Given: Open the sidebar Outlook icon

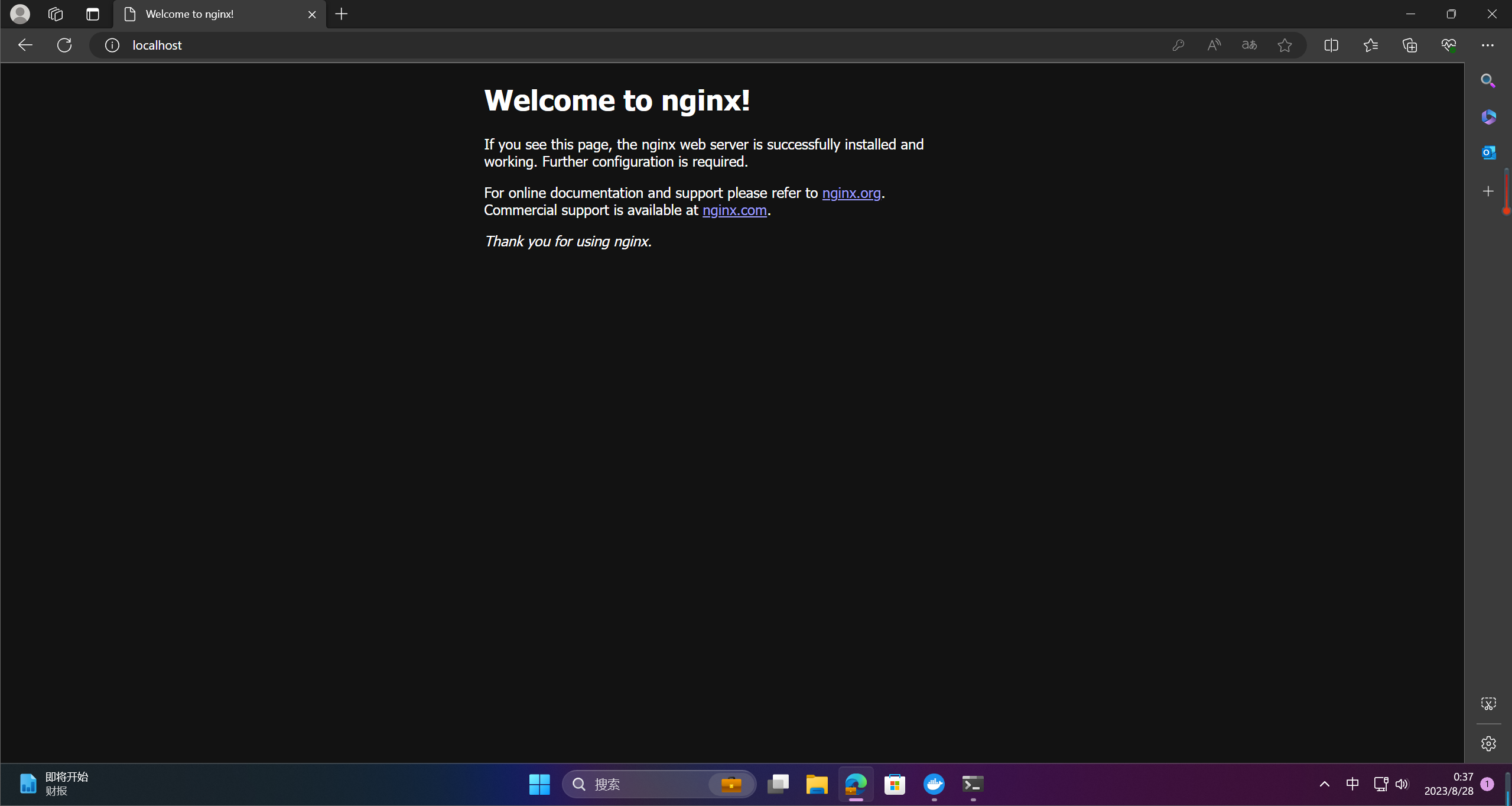Looking at the screenshot, I should (1488, 152).
